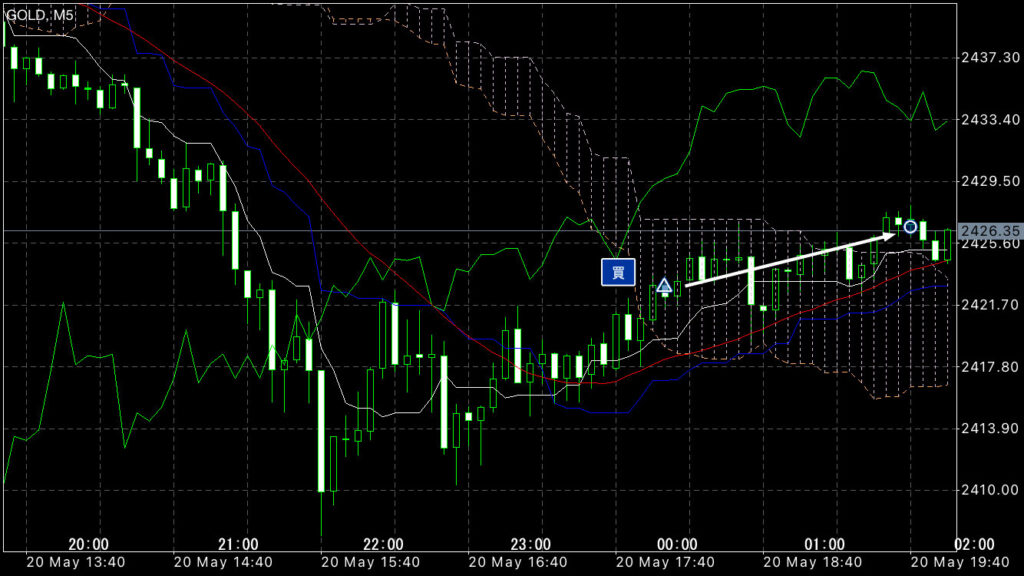Select the 23:00 time axis label
Viewport: 1024px width, 576px height.
(530, 544)
